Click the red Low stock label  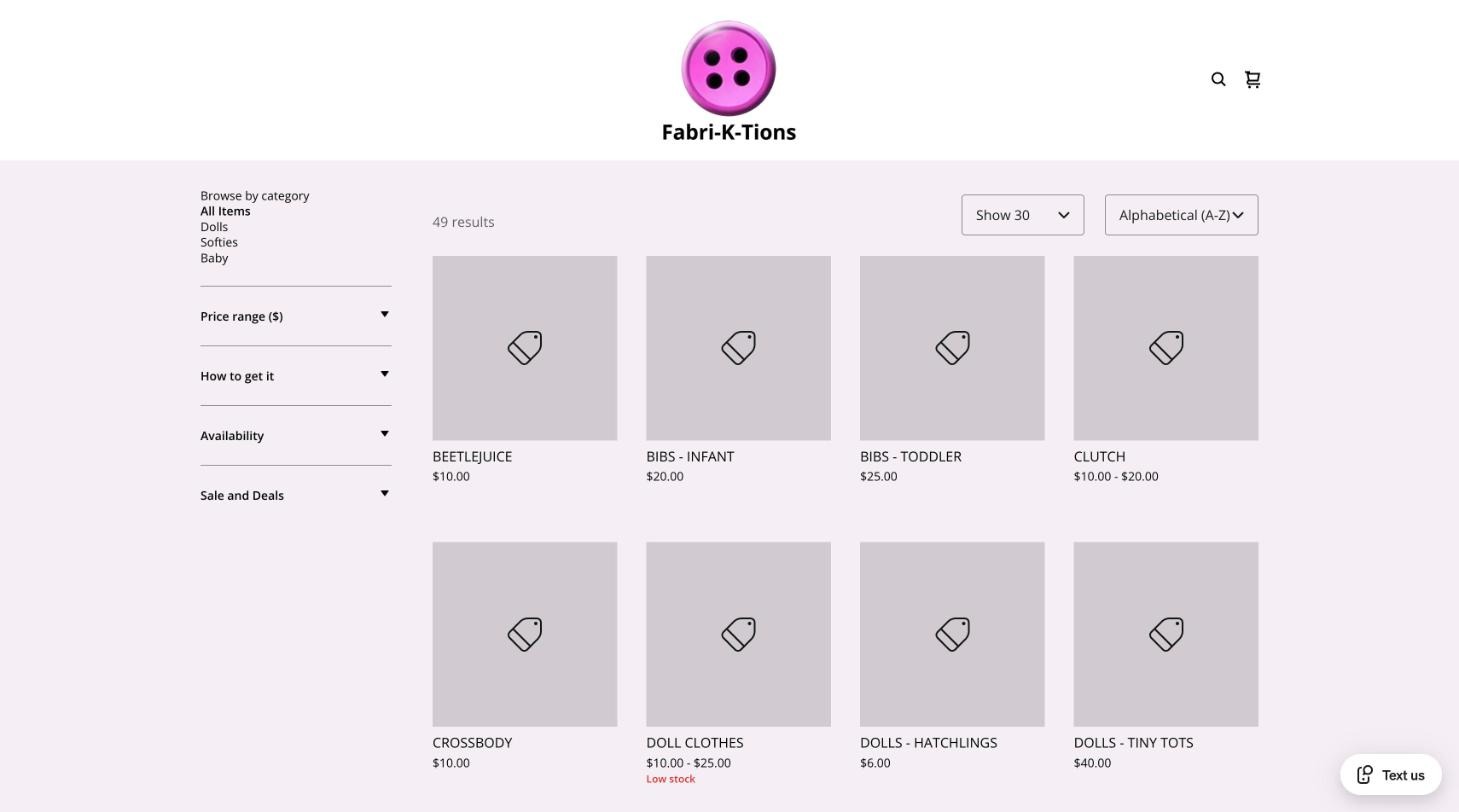click(670, 779)
